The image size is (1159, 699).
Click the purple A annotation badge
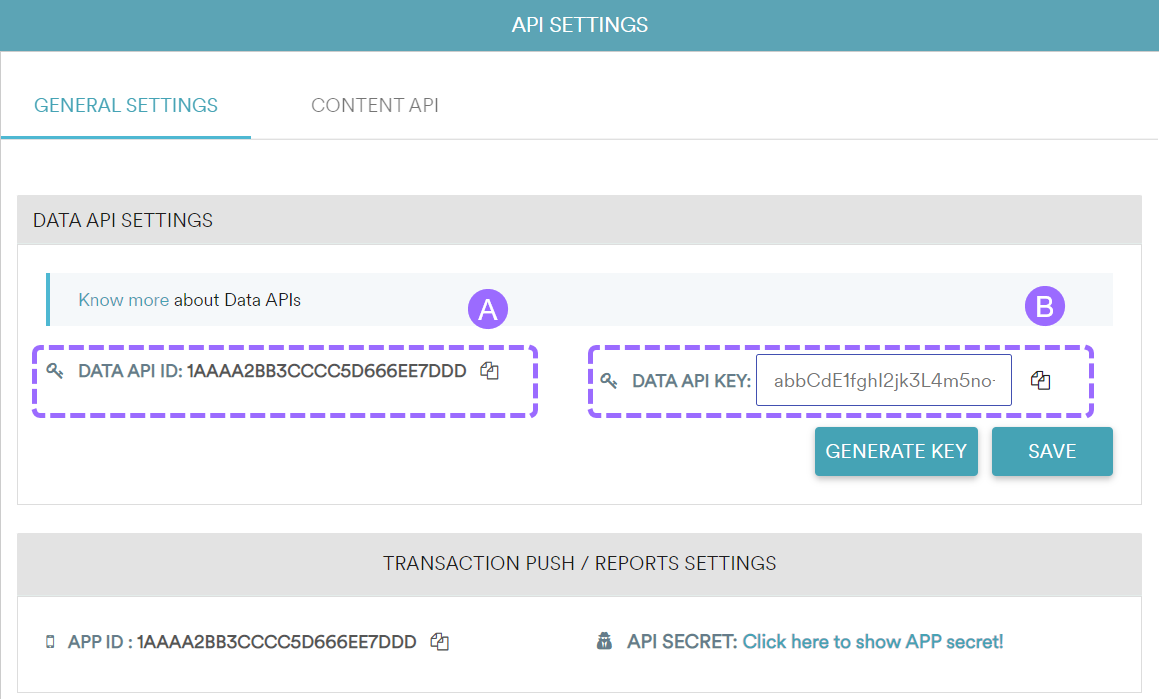coord(488,310)
